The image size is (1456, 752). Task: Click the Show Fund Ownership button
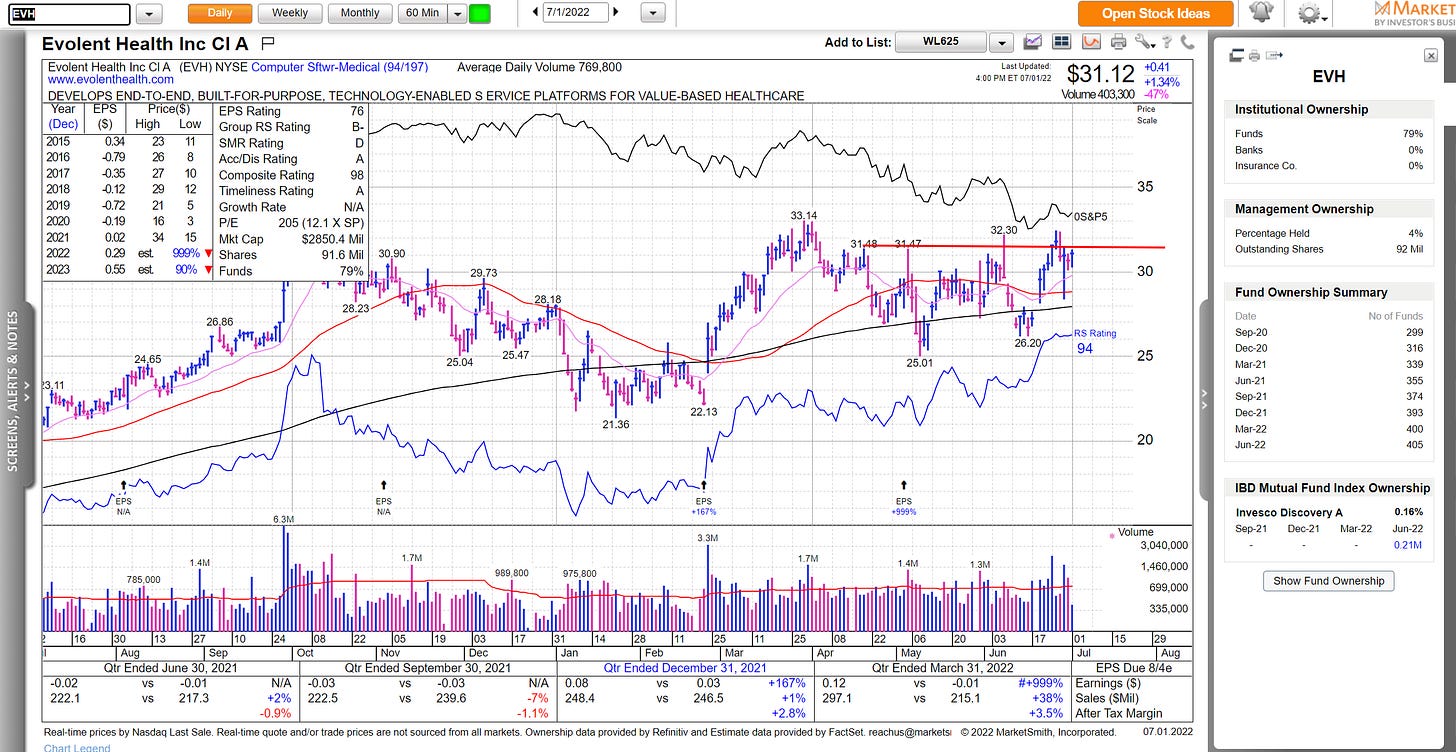tap(1328, 580)
